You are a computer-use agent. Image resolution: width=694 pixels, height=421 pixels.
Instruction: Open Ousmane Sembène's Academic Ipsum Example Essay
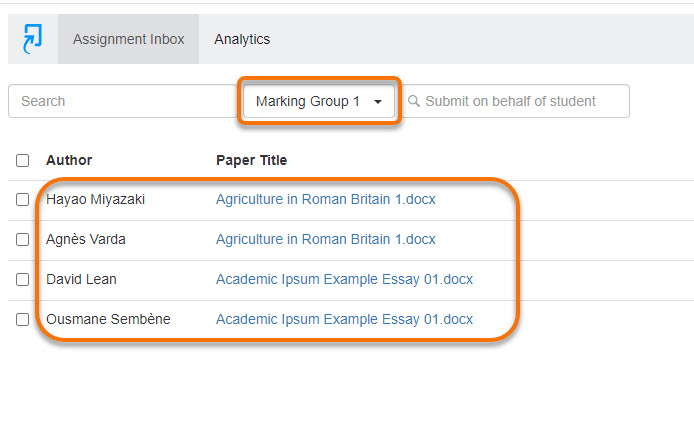click(x=344, y=319)
